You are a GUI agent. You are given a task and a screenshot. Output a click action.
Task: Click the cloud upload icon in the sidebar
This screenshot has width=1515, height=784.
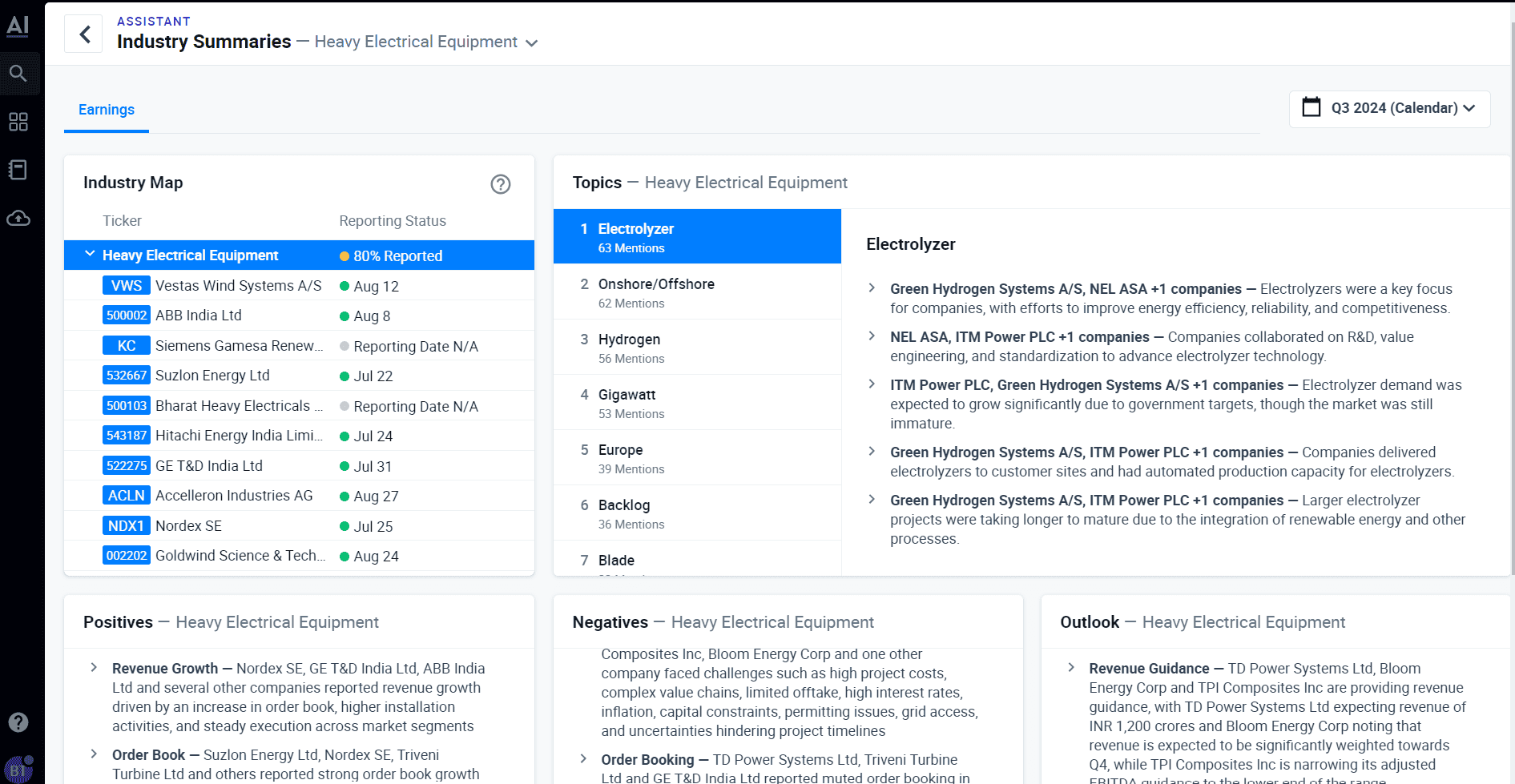point(18,218)
